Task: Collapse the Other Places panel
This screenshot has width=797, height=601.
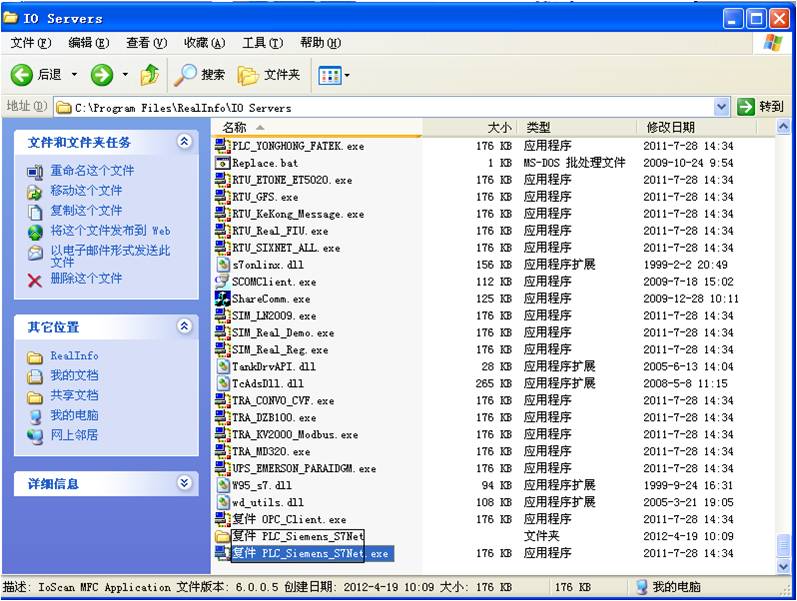Action: [184, 327]
